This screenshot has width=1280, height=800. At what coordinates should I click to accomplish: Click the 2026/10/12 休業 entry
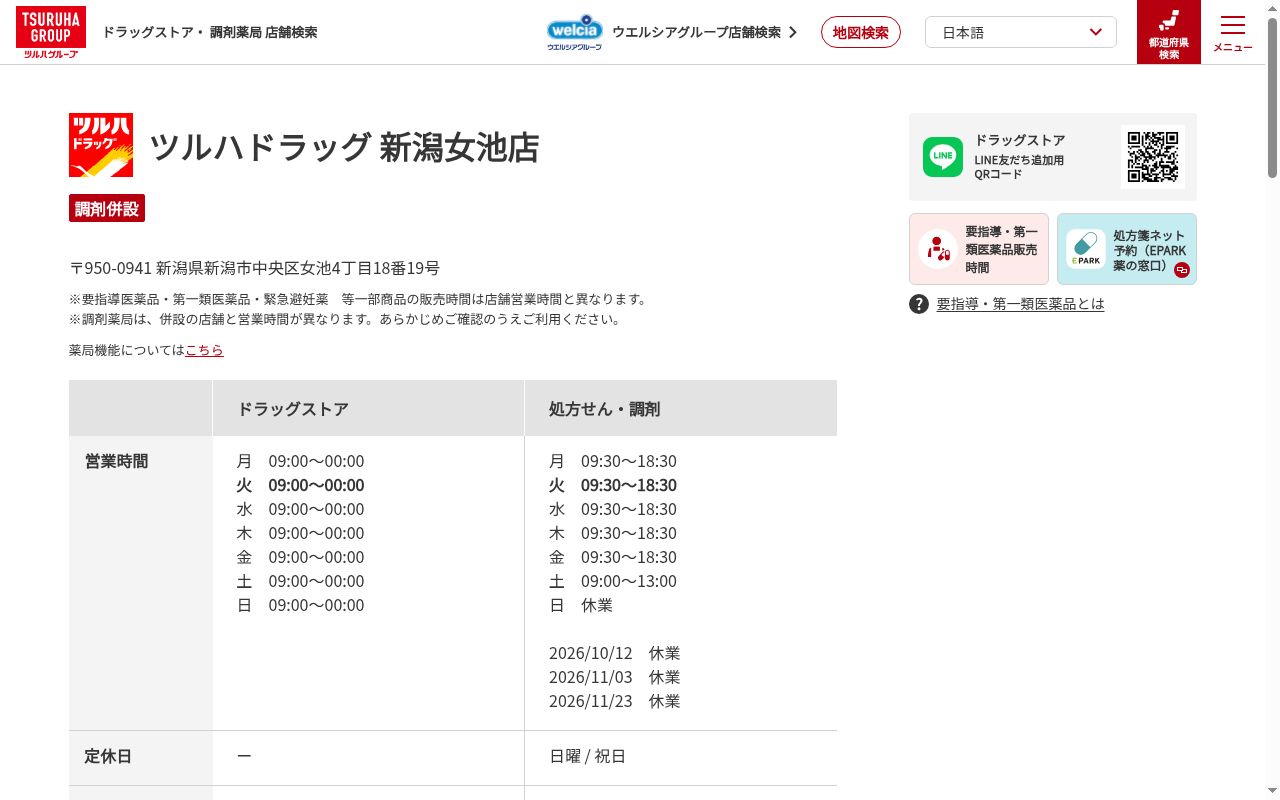click(614, 653)
